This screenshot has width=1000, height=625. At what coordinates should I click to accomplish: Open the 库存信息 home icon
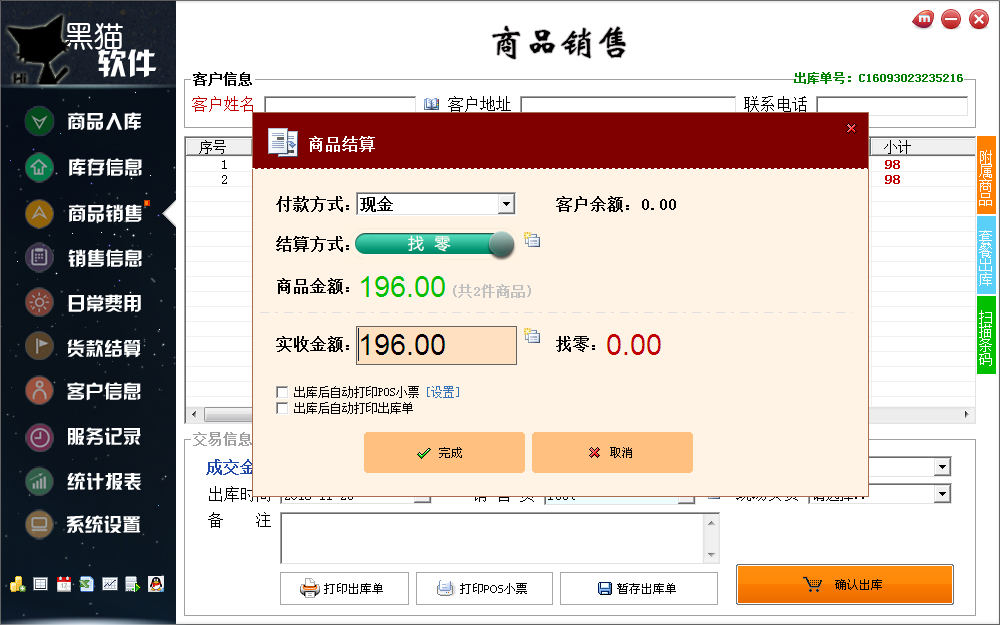pyautogui.click(x=39, y=167)
